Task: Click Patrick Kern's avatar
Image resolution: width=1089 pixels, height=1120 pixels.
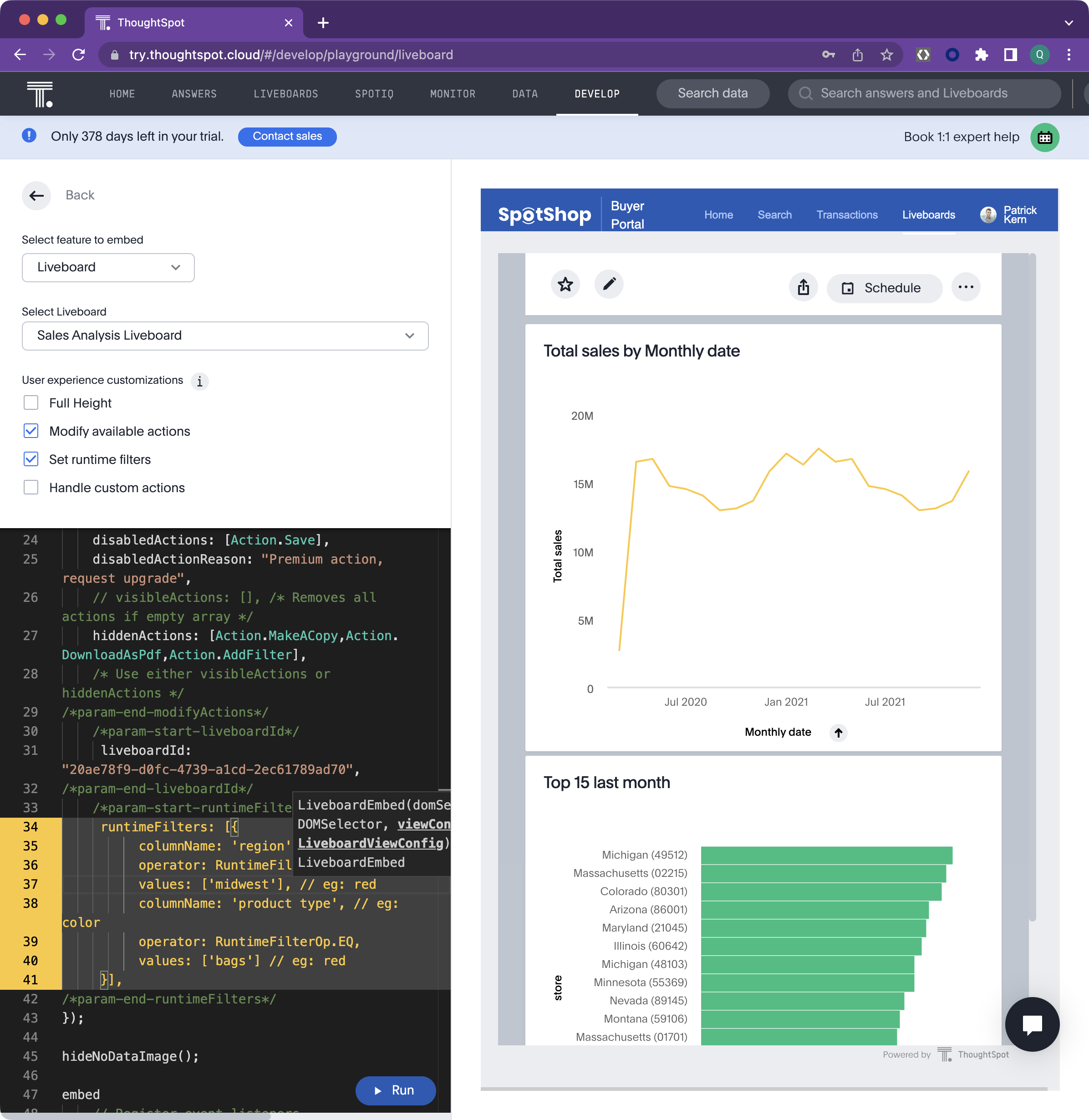Action: pyautogui.click(x=988, y=214)
